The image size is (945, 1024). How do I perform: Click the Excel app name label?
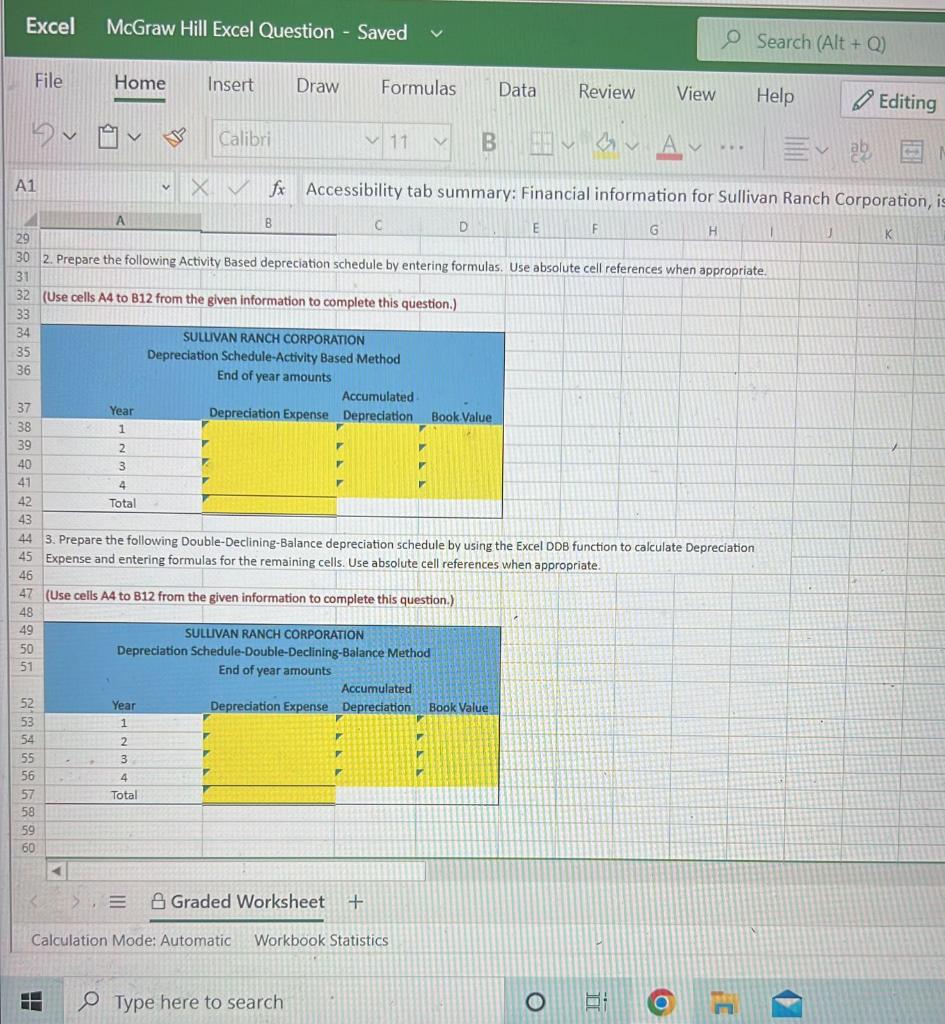pyautogui.click(x=50, y=27)
